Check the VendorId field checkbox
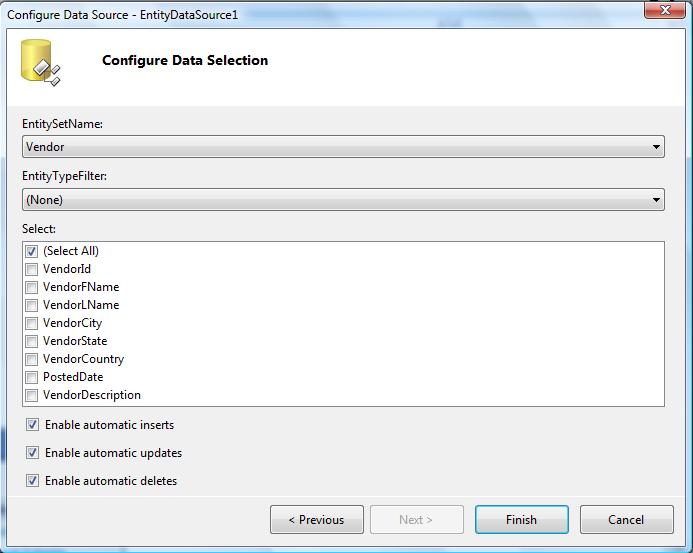The image size is (693, 553). click(x=31, y=269)
